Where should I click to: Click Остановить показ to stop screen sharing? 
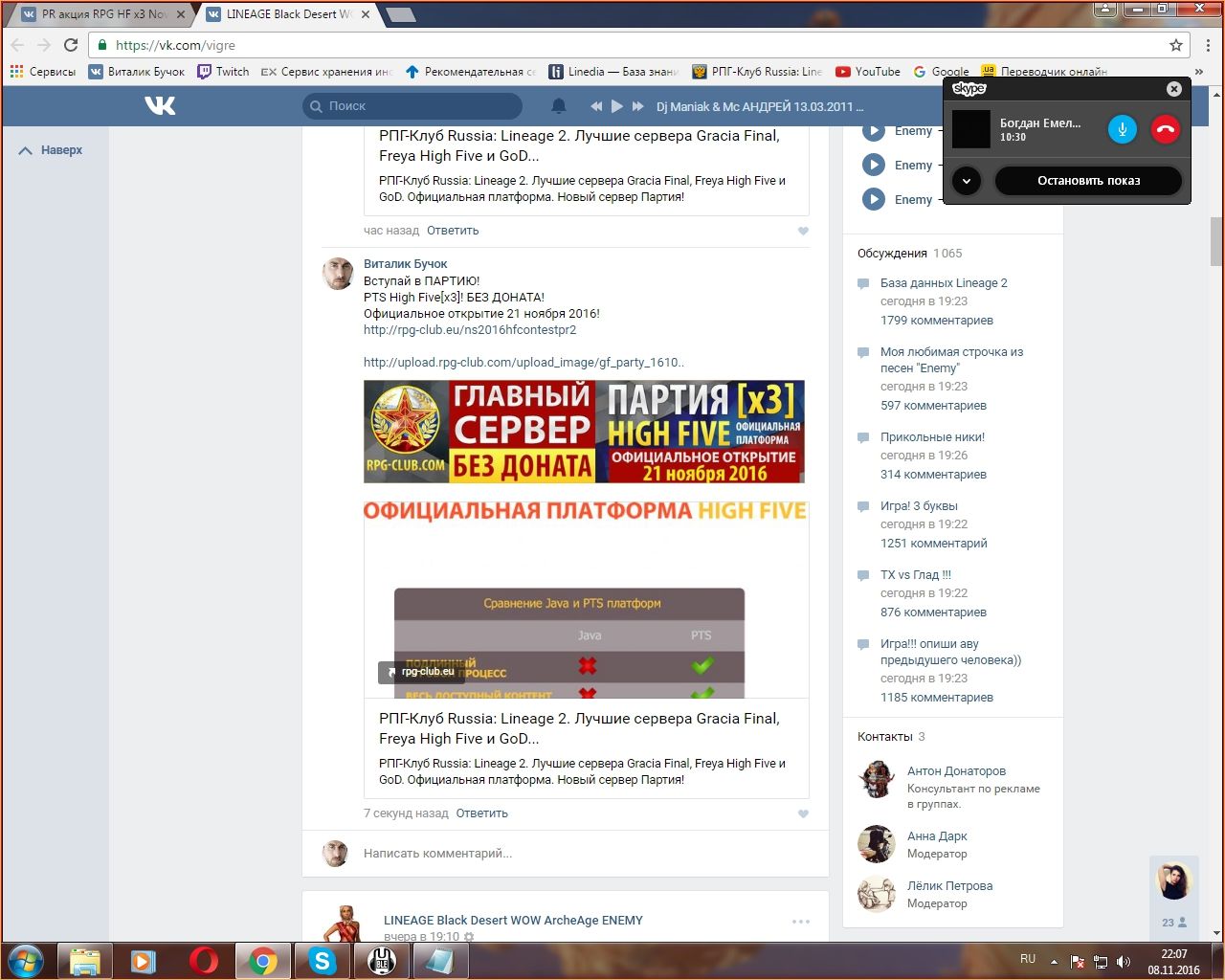pos(1088,181)
